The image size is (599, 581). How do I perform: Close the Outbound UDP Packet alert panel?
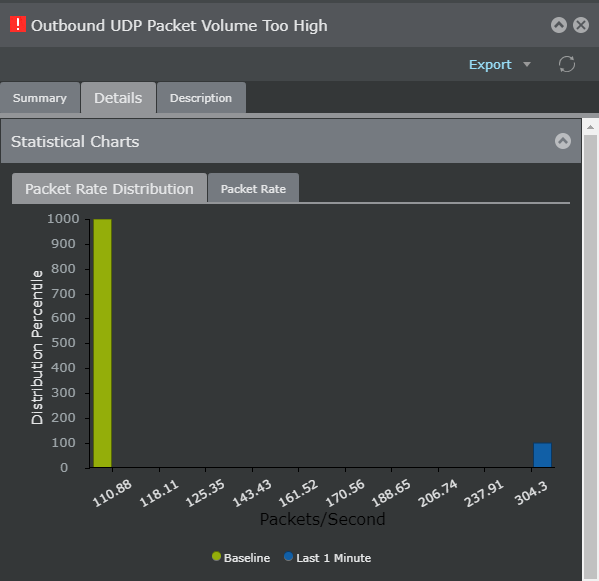pos(581,25)
